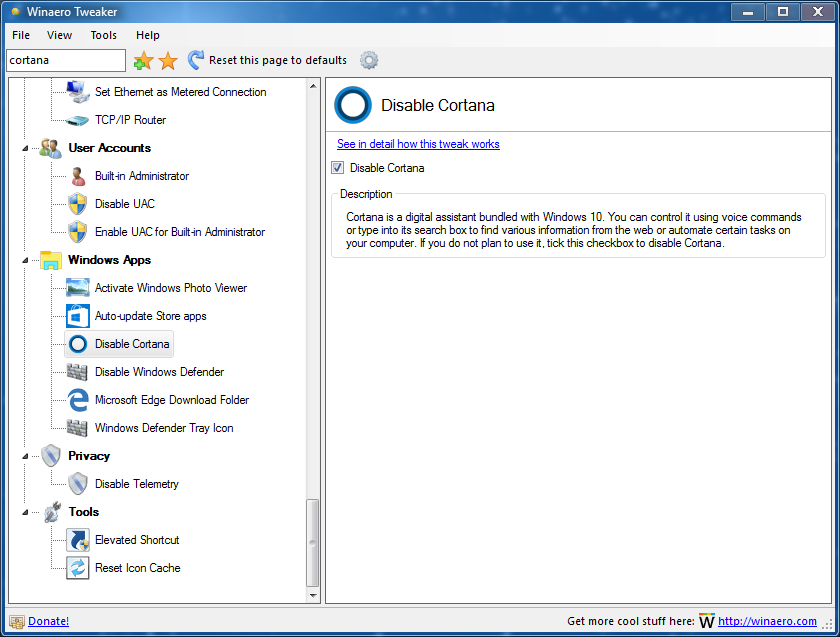Click the Donate! link
840x637 pixels.
48,621
